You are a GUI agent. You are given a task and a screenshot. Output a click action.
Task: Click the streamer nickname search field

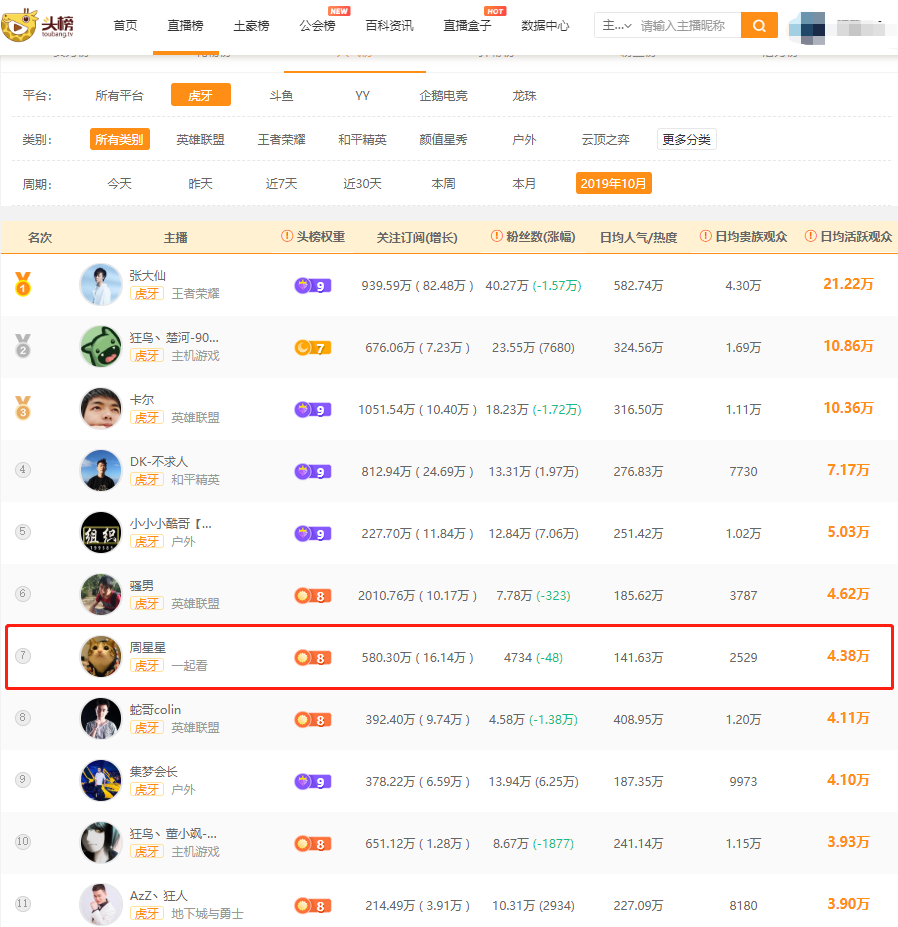[x=688, y=25]
